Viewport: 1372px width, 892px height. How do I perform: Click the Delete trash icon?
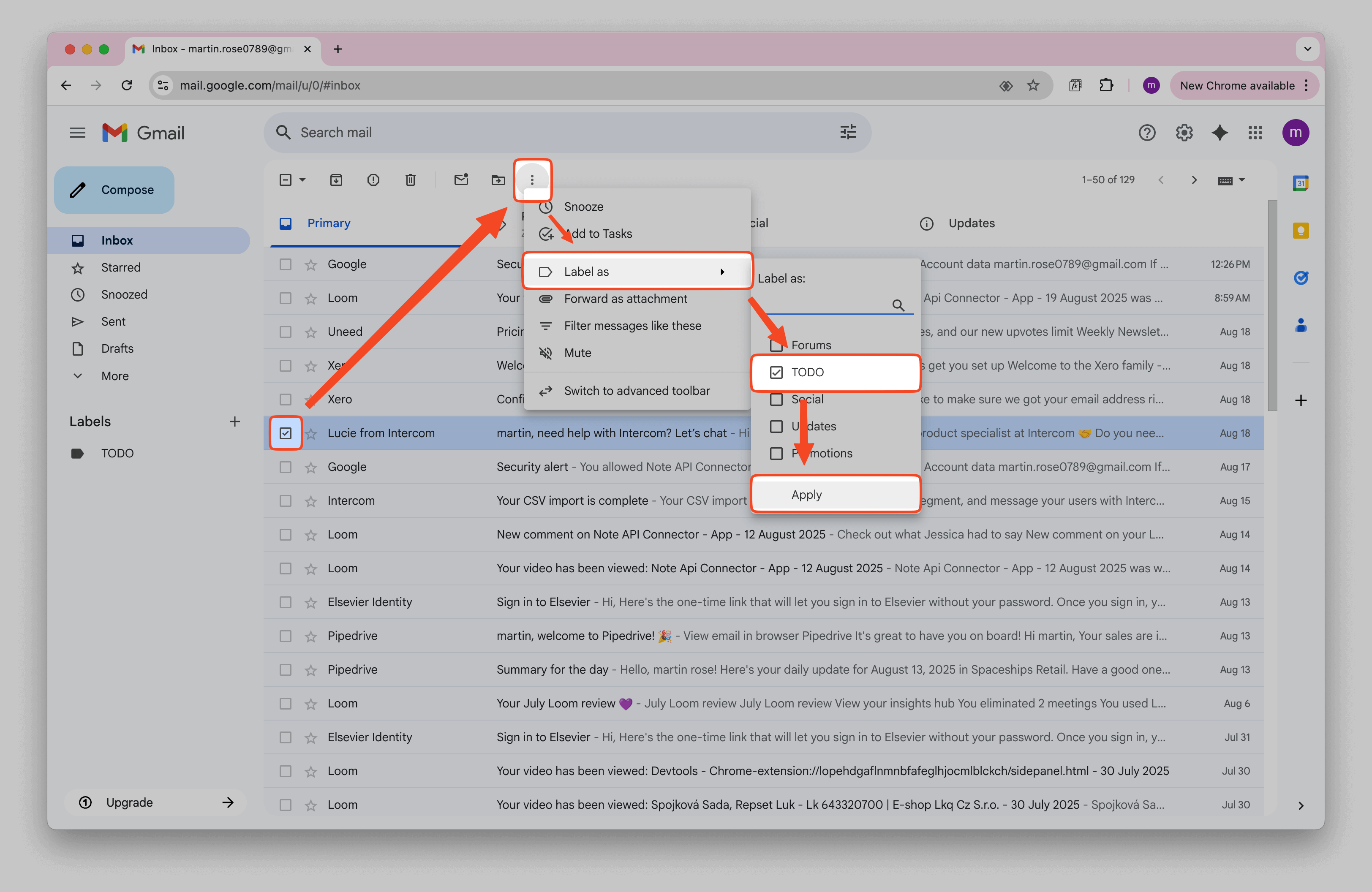(411, 180)
